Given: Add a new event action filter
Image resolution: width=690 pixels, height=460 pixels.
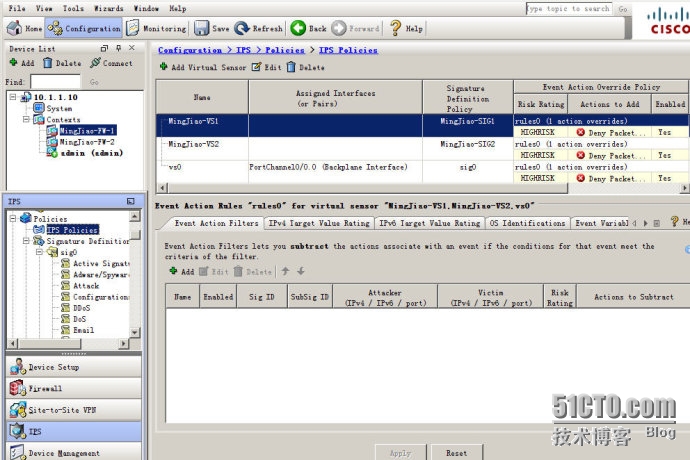Looking at the screenshot, I should click(x=182, y=271).
